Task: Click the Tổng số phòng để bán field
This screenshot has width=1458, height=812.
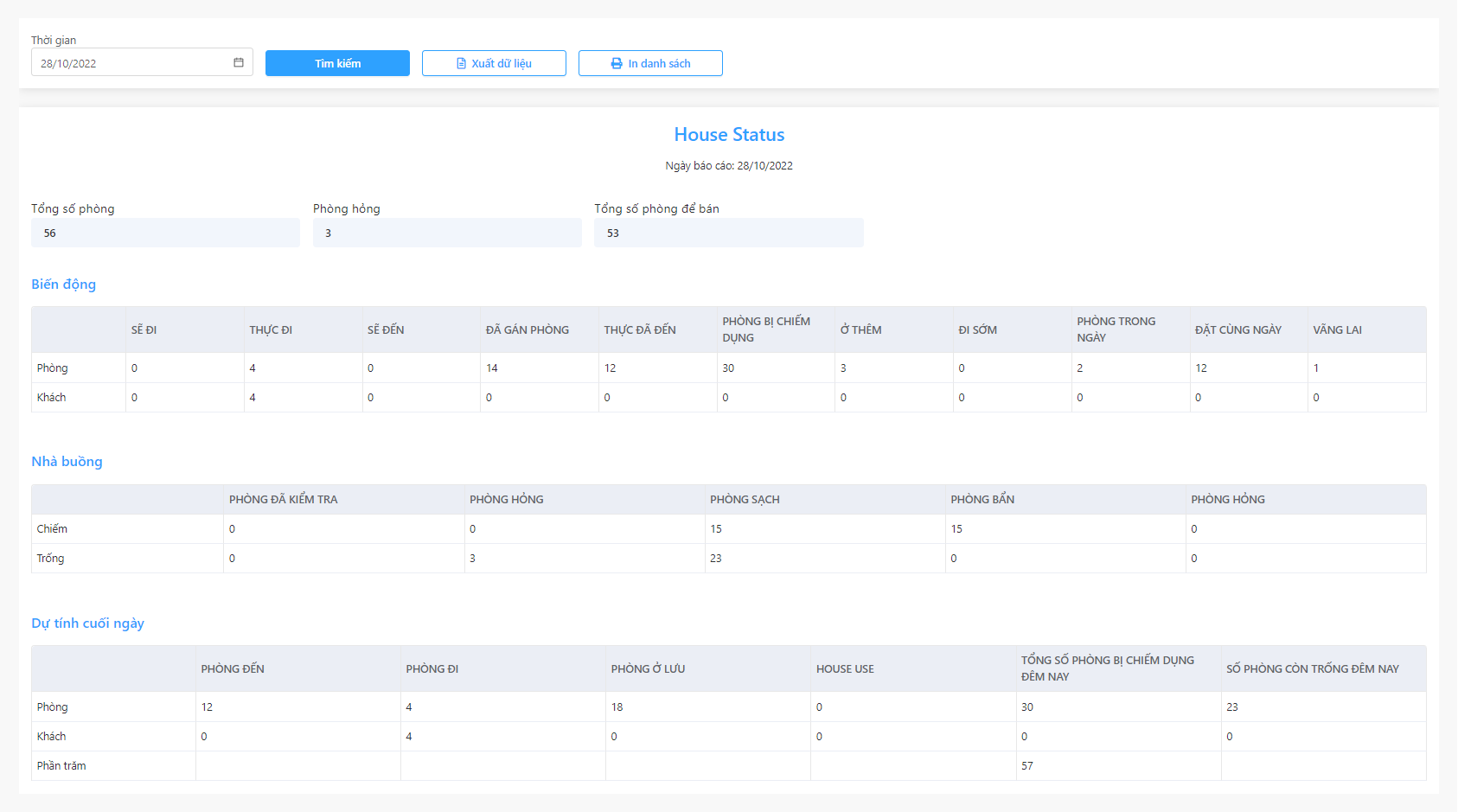Action: pyautogui.click(x=729, y=233)
